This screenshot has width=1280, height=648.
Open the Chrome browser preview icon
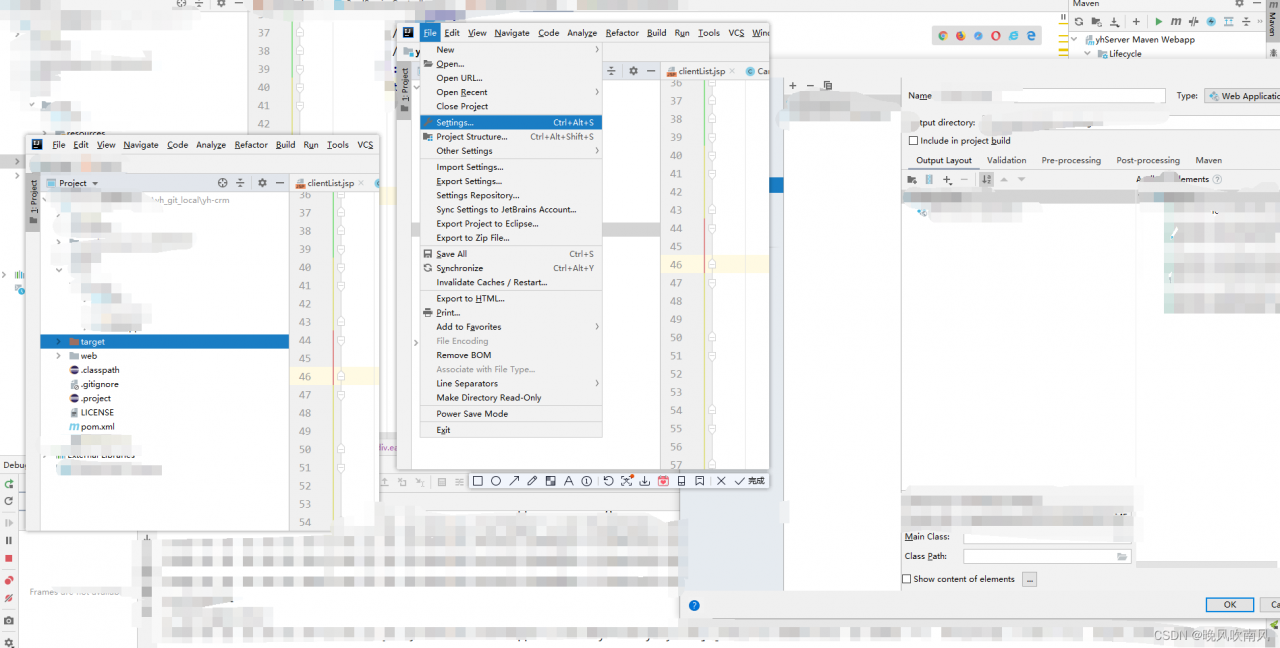pyautogui.click(x=942, y=35)
